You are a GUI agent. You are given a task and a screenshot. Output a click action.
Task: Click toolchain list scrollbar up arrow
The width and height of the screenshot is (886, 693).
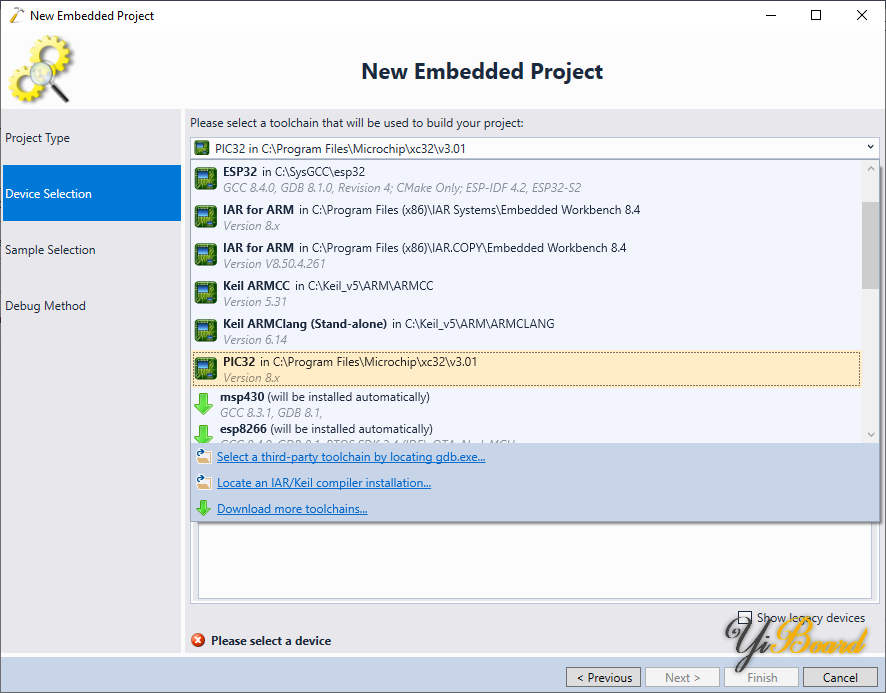point(871,168)
